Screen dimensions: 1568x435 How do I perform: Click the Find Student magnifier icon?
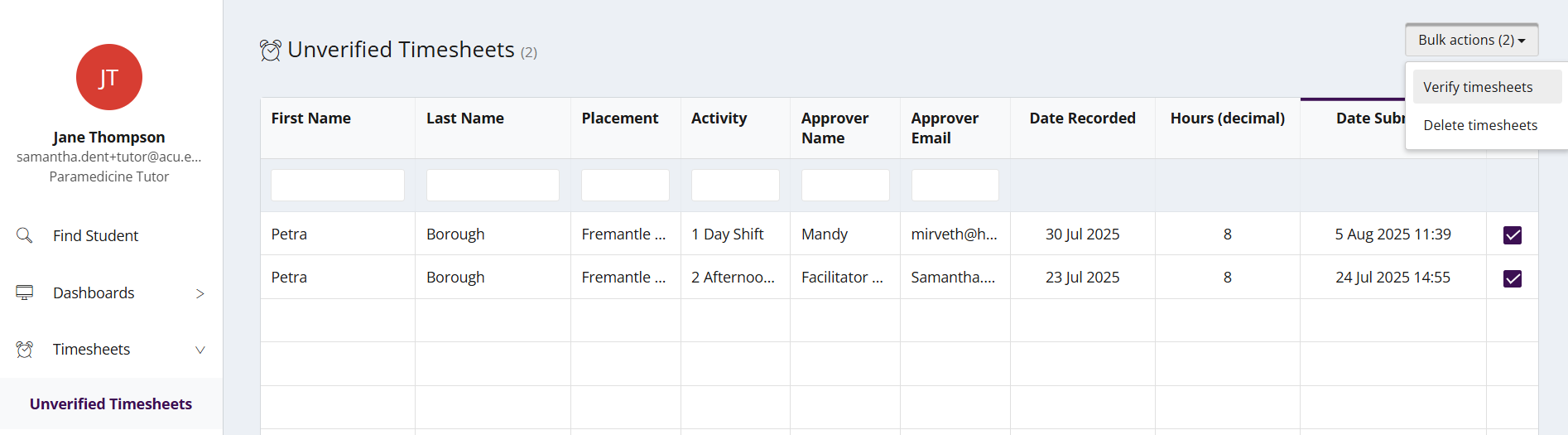[25, 235]
